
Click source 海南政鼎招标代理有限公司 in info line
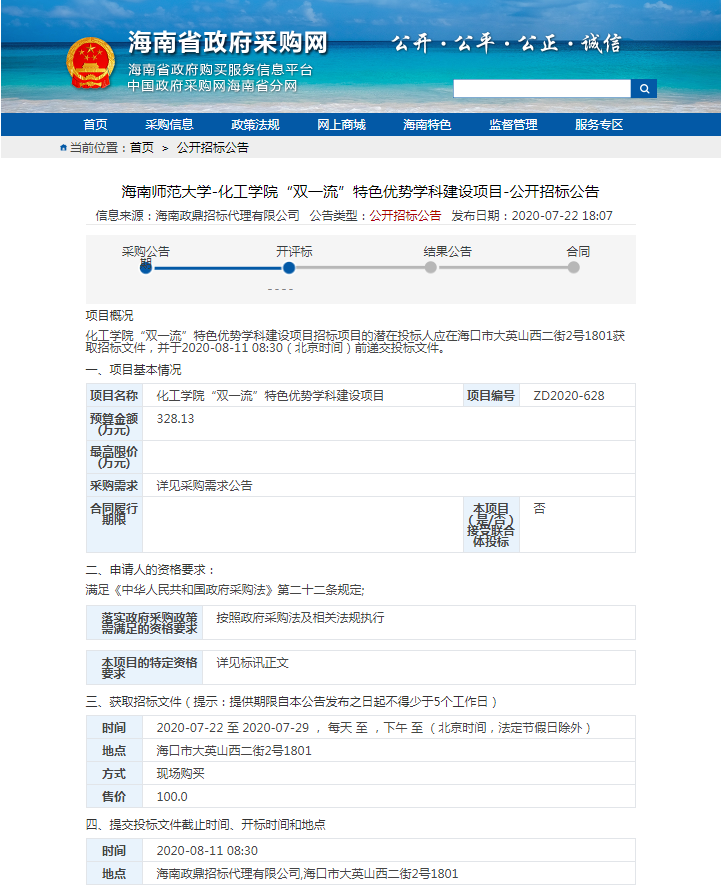(228, 215)
